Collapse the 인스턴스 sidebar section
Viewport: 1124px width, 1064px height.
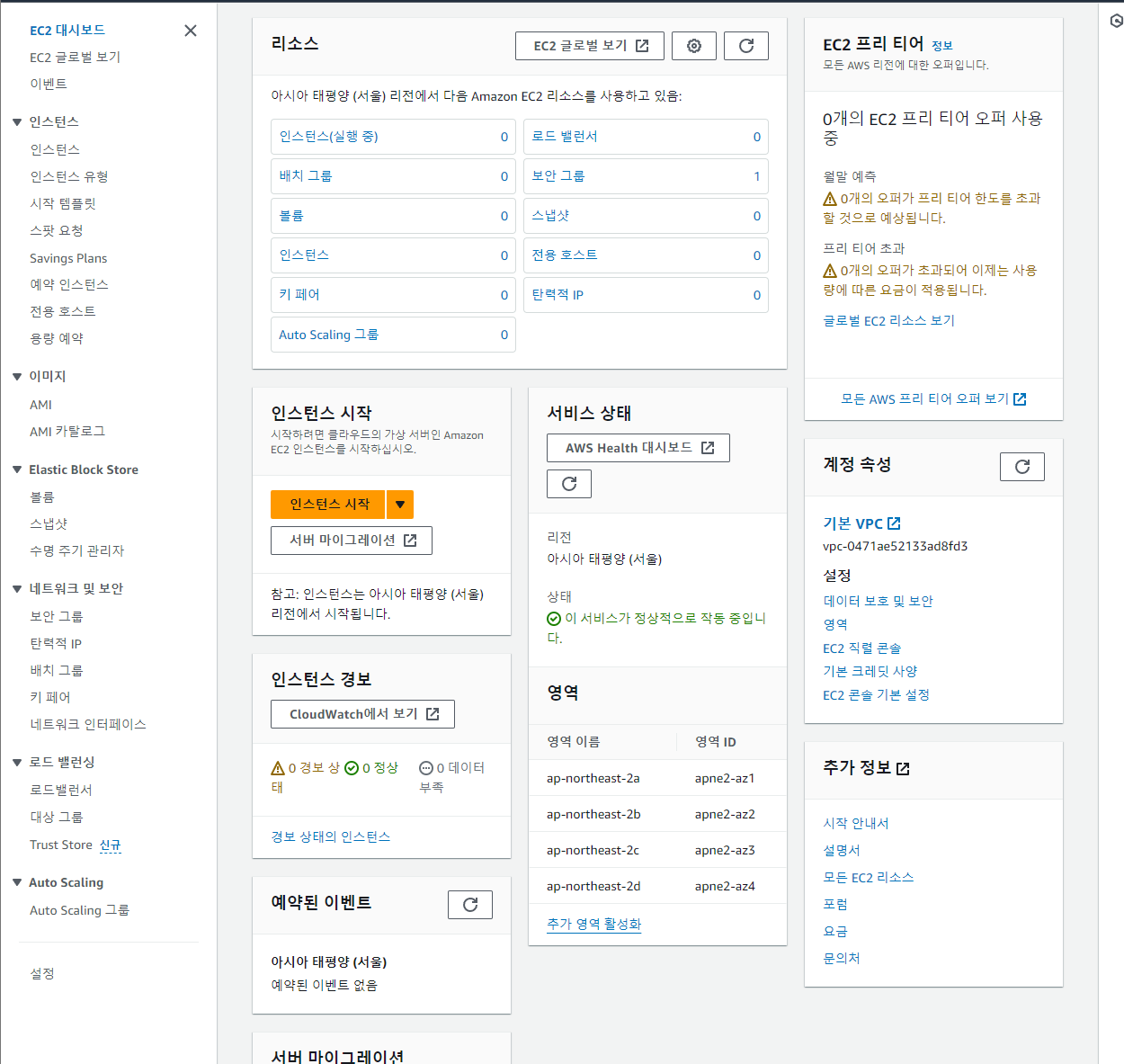(x=16, y=122)
